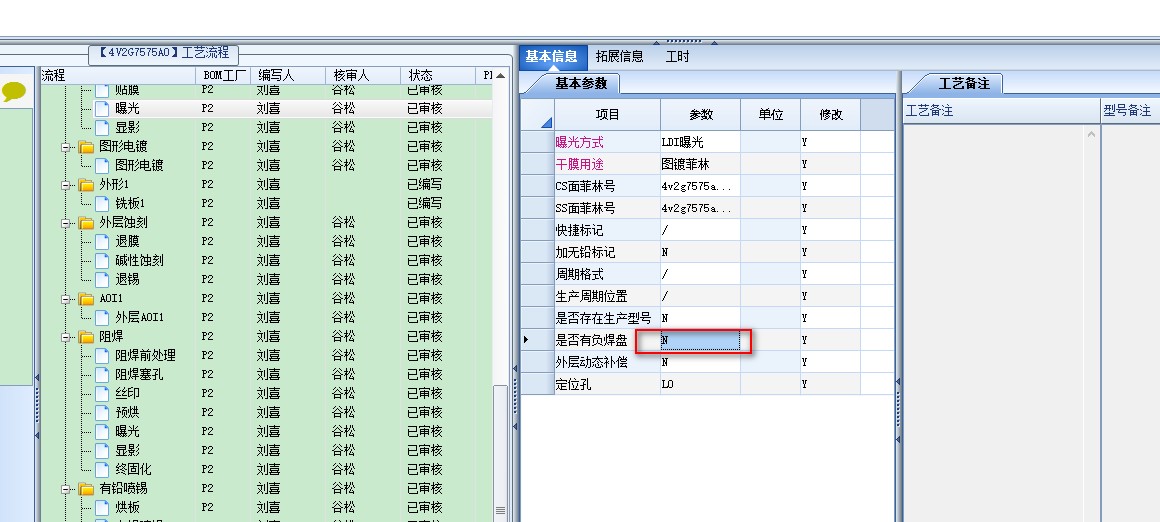Click scroll-up arrow of process tree

pyautogui.click(x=501, y=75)
